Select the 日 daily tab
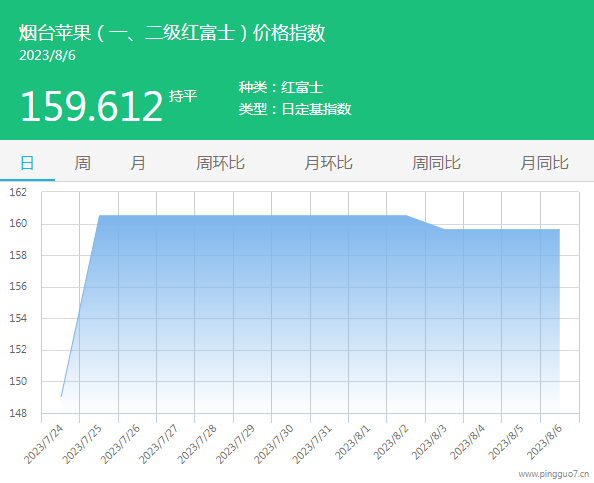Viewport: 594px width, 483px height. (x=27, y=163)
